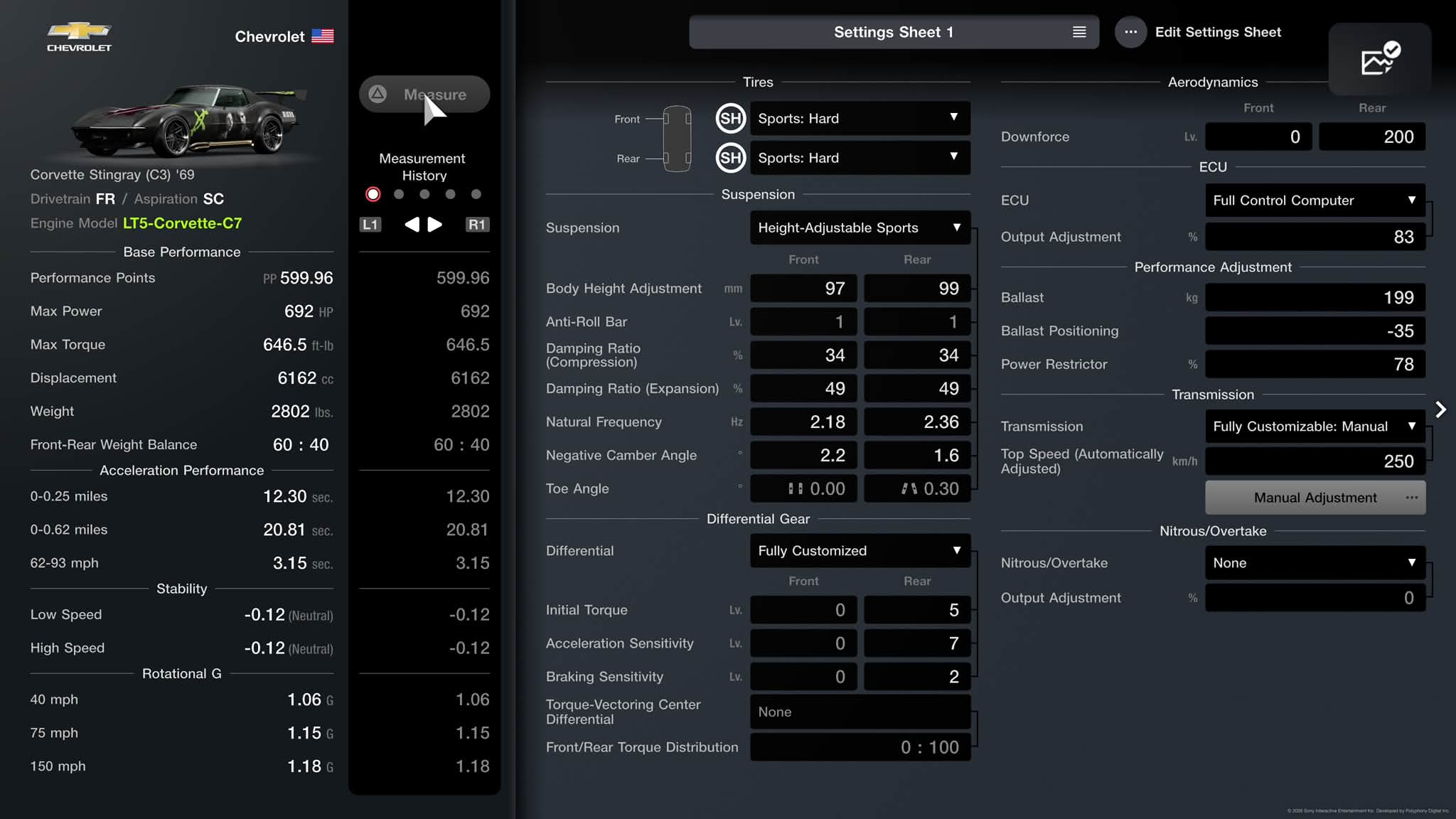1456x819 pixels.
Task: Click the United States flag icon
Action: point(323,36)
